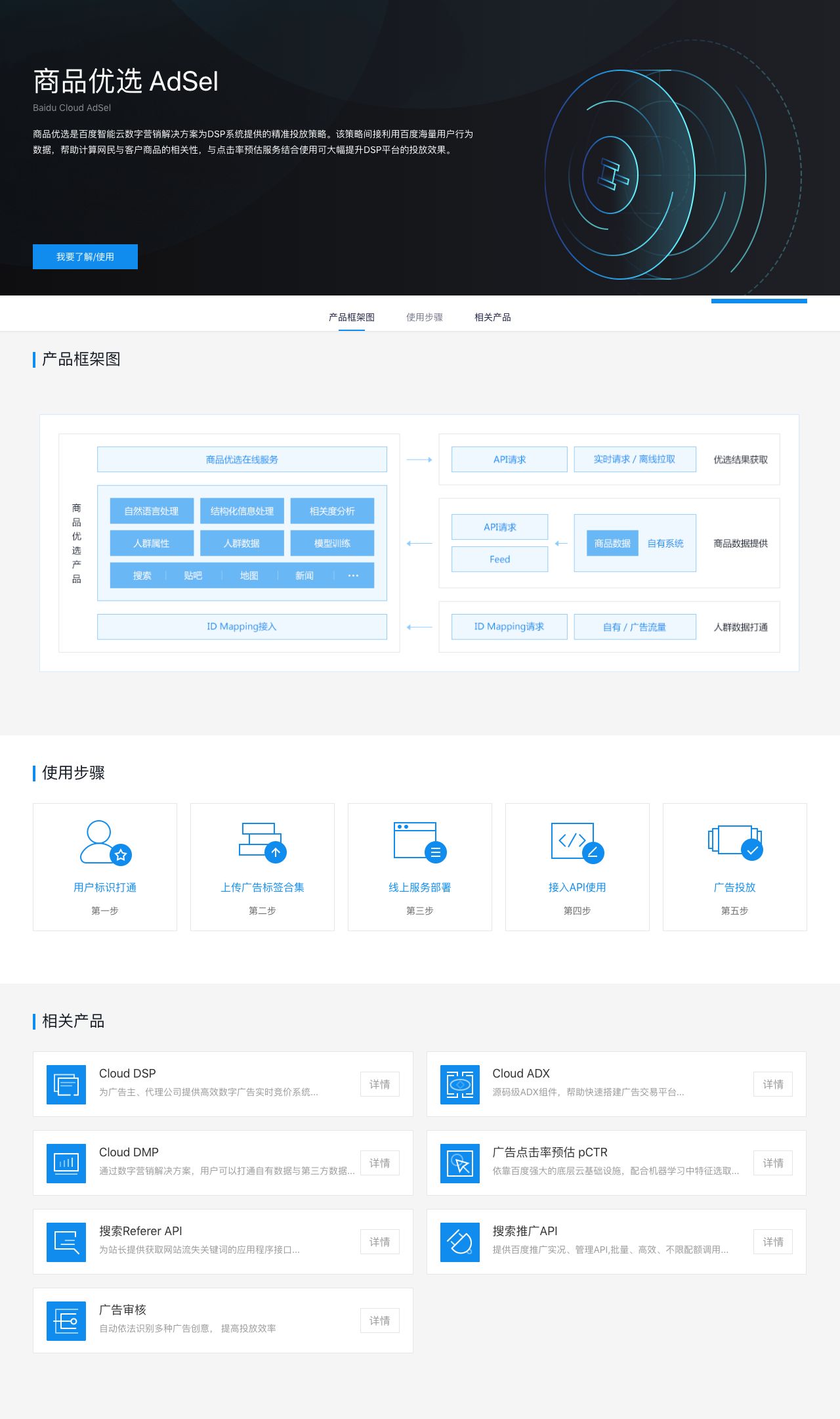The image size is (840, 1419).
Task: Click the 线上服务部署 window icon
Action: click(x=420, y=842)
